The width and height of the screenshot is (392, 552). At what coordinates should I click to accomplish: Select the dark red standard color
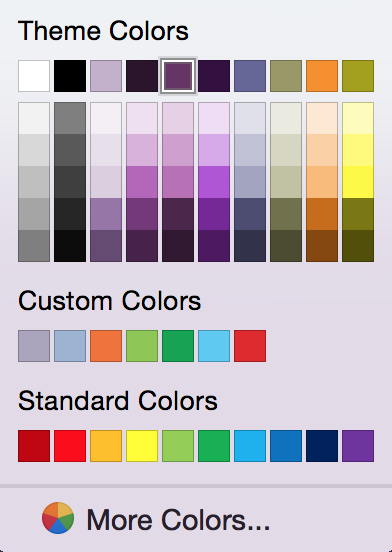click(x=34, y=446)
